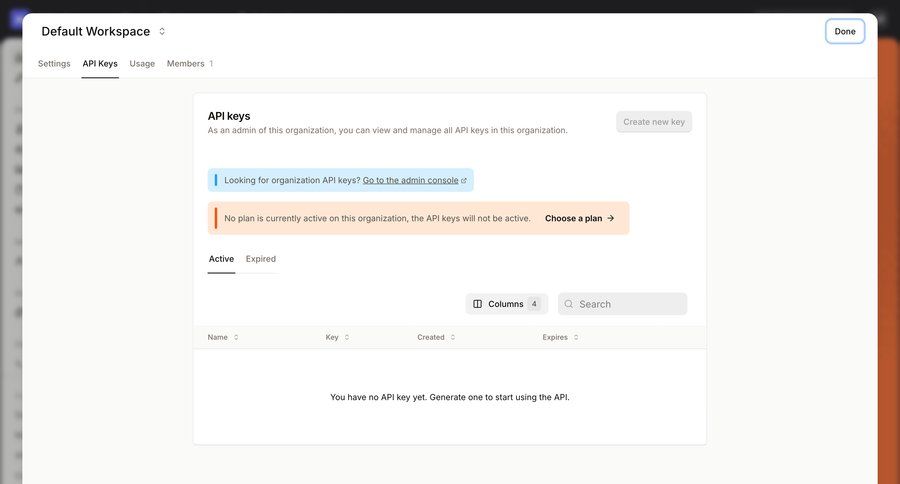The height and width of the screenshot is (484, 900).
Task: Show the Expired keys tab
Action: pos(261,259)
